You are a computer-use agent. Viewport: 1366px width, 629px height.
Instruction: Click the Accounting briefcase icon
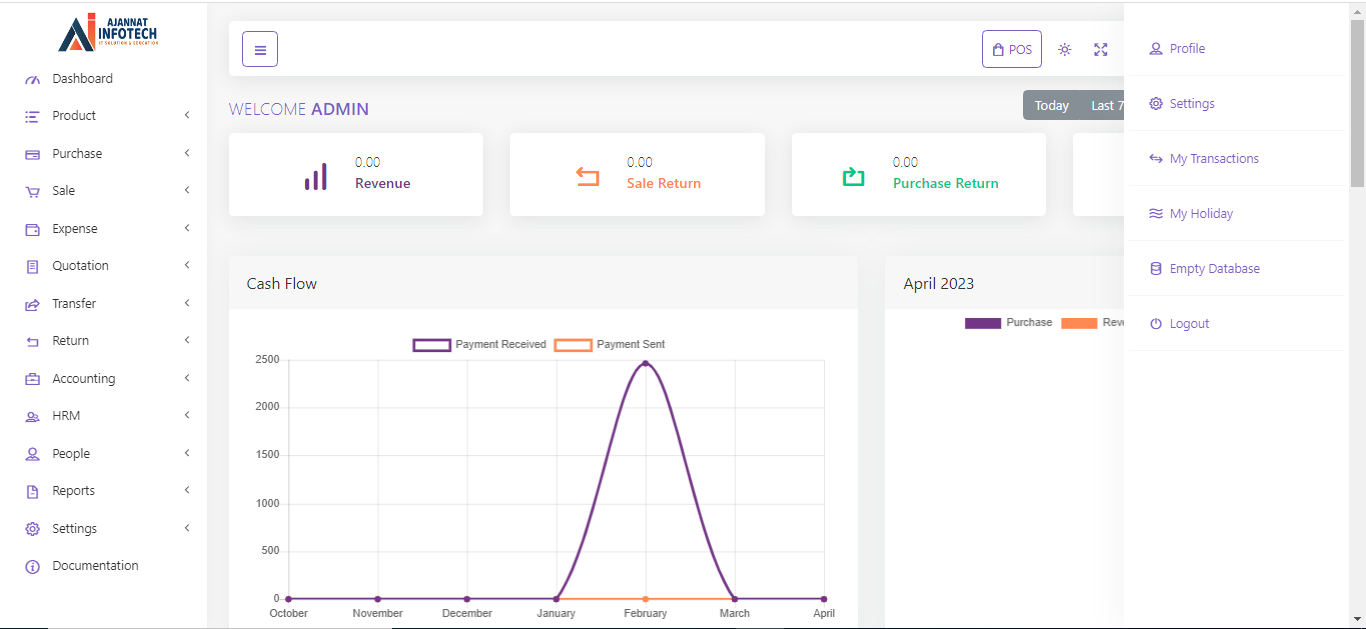[x=32, y=379]
